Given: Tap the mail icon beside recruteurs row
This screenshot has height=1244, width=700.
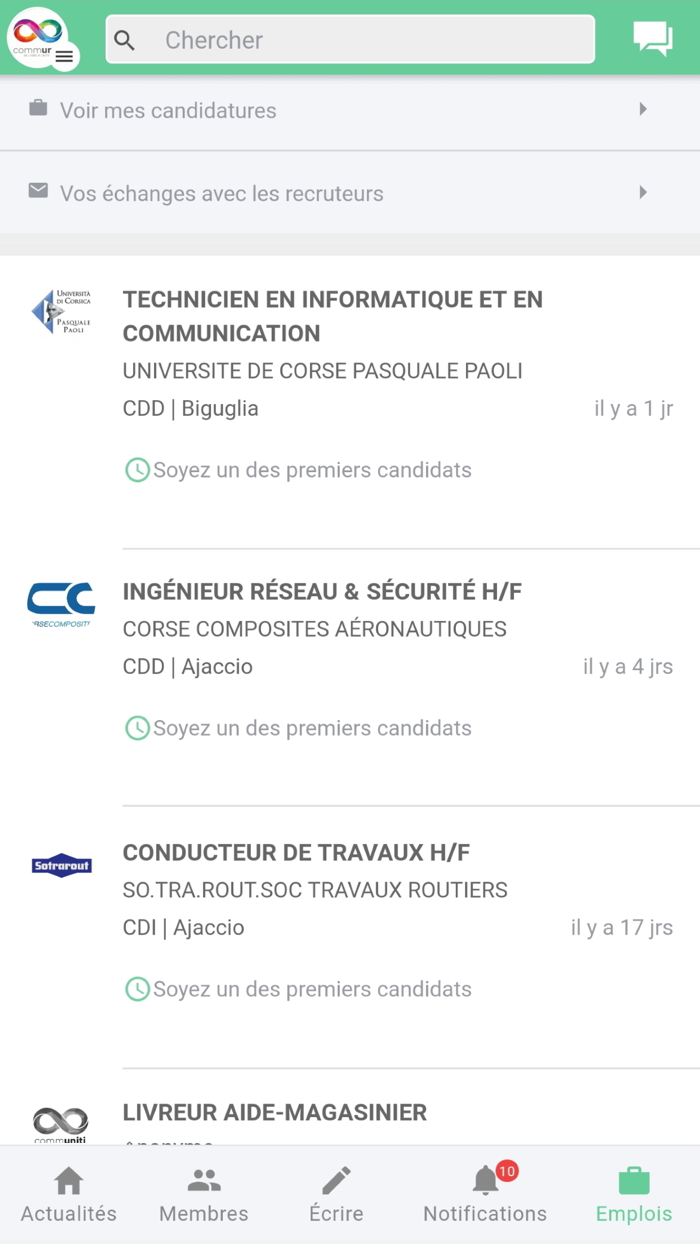Looking at the screenshot, I should 37,193.
